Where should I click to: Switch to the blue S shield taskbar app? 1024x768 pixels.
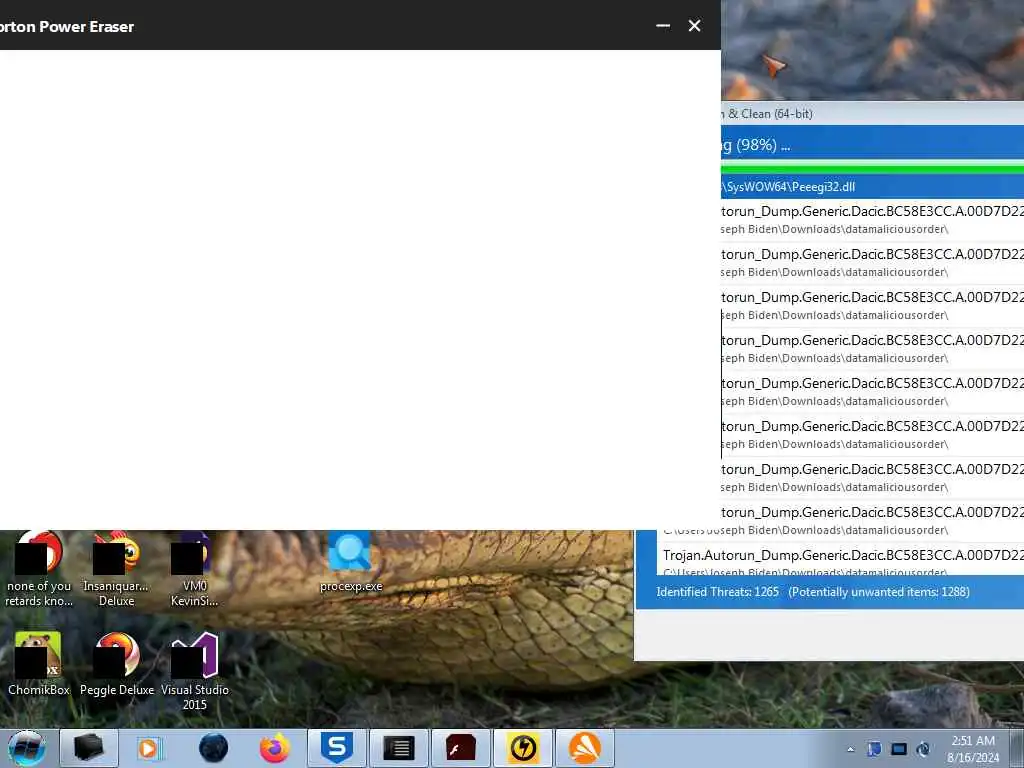point(337,748)
